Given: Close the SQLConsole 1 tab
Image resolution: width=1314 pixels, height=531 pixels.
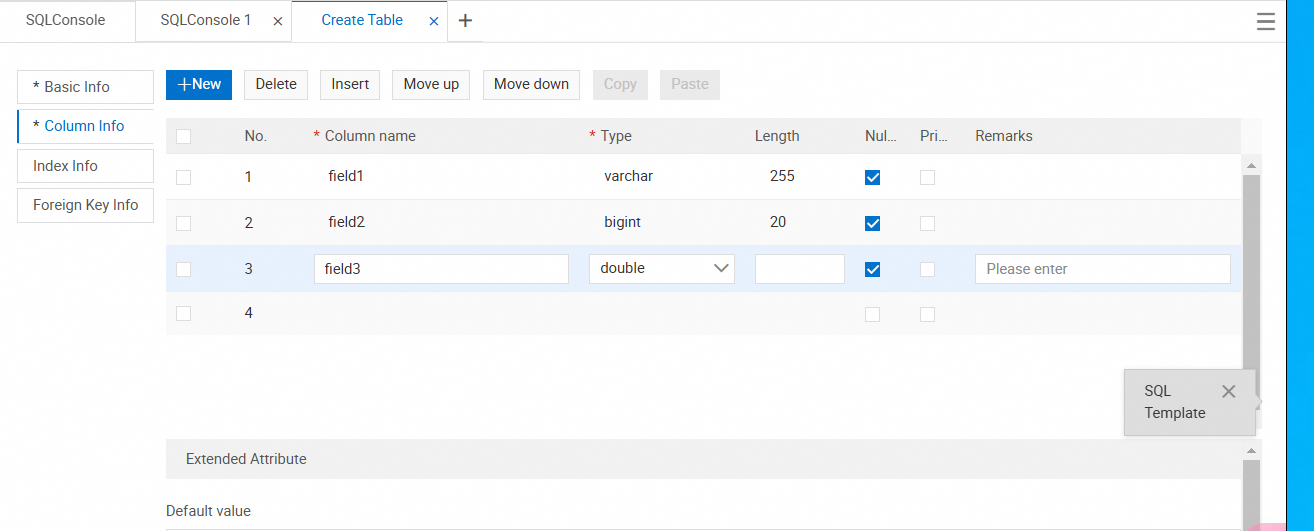Looking at the screenshot, I should [277, 21].
